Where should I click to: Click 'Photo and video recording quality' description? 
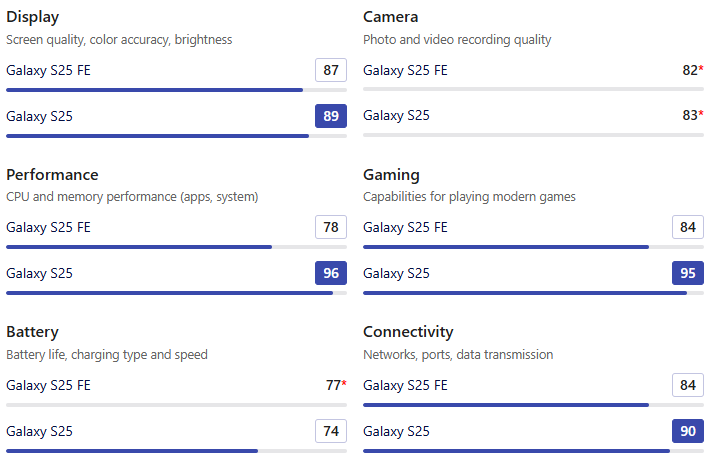(x=457, y=40)
